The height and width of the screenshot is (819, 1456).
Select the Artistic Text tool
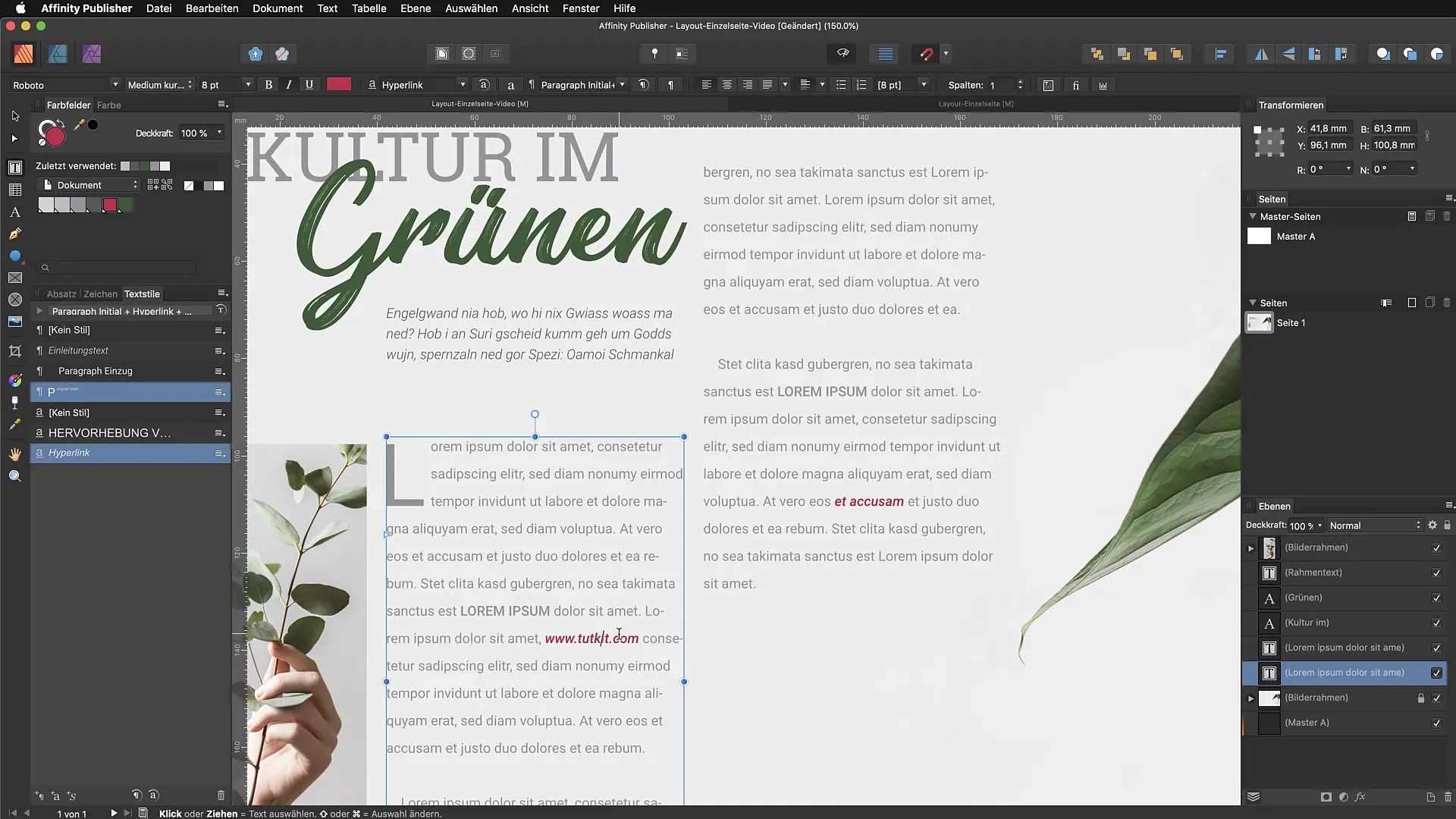click(x=15, y=212)
